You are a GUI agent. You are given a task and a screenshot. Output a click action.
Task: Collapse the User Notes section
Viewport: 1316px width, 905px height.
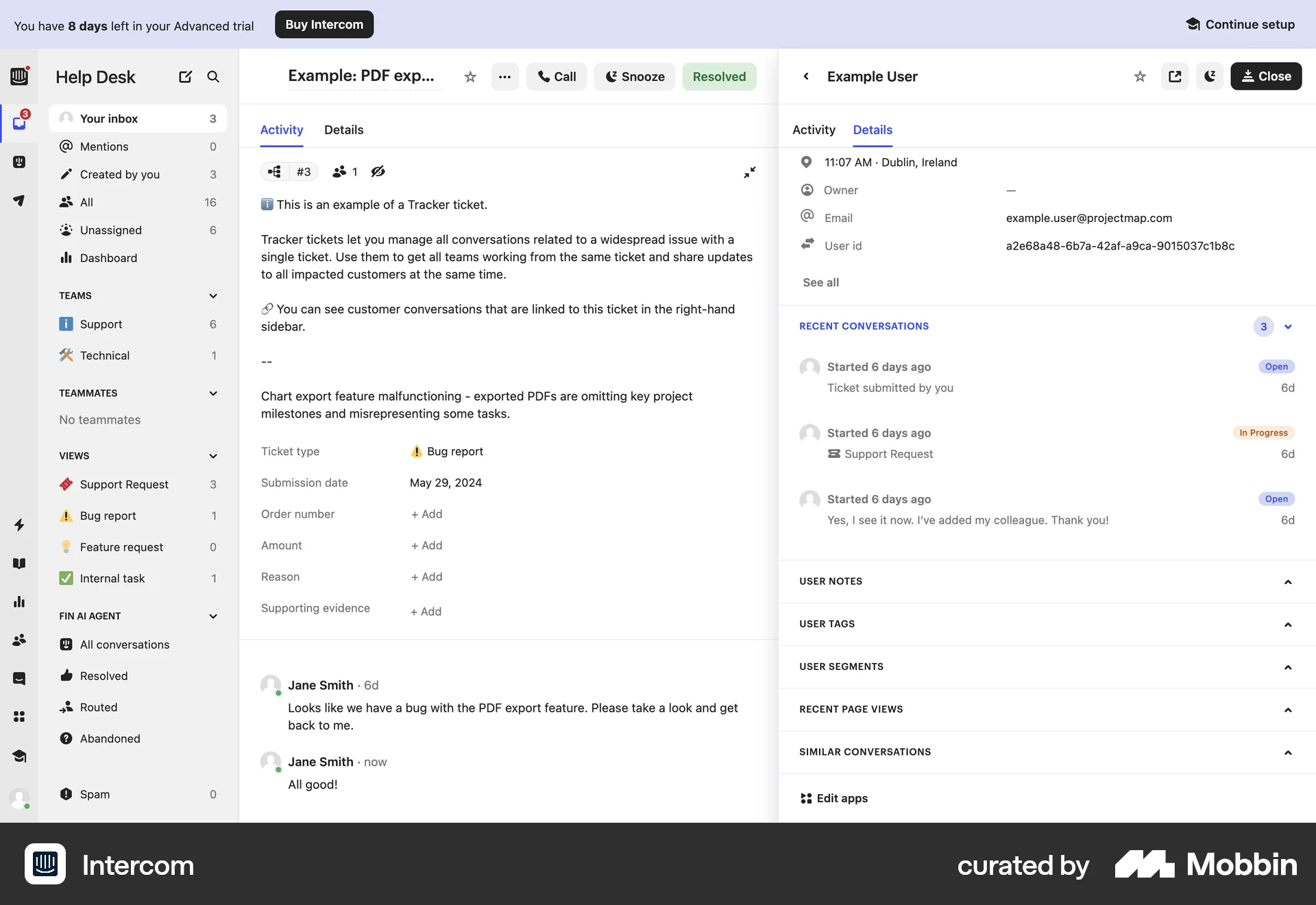[1287, 581]
